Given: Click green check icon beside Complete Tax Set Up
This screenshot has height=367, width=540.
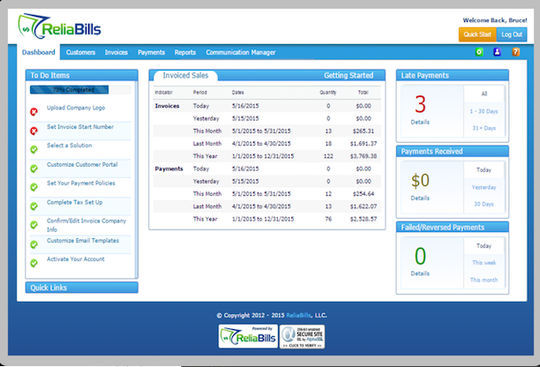Looking at the screenshot, I should click(34, 206).
